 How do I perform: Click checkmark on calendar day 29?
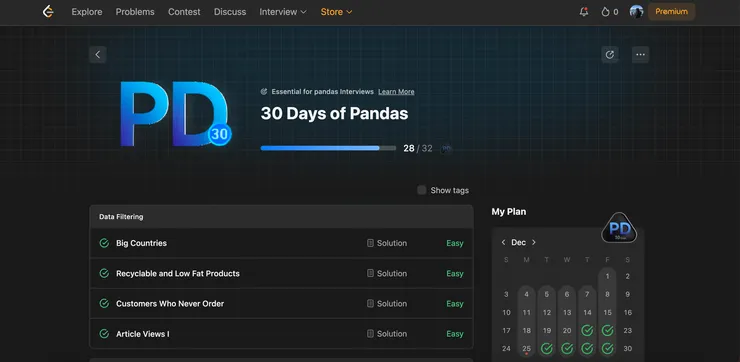click(x=607, y=349)
